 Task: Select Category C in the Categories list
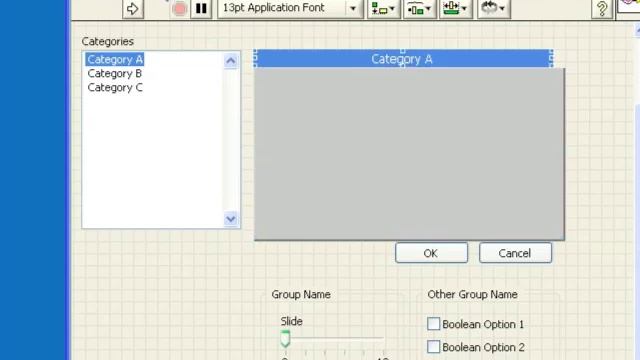click(x=115, y=87)
